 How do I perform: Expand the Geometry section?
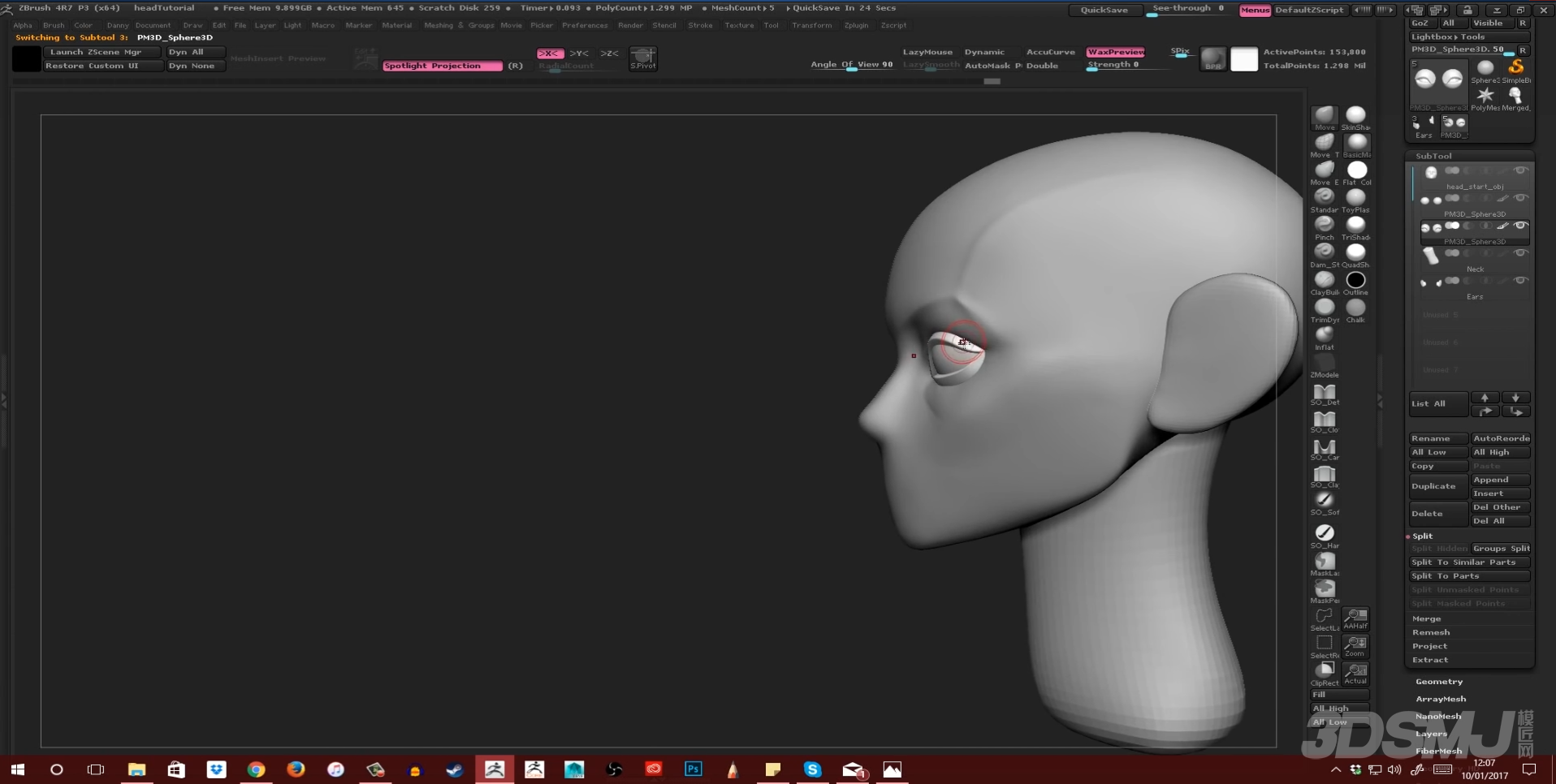pyautogui.click(x=1439, y=682)
